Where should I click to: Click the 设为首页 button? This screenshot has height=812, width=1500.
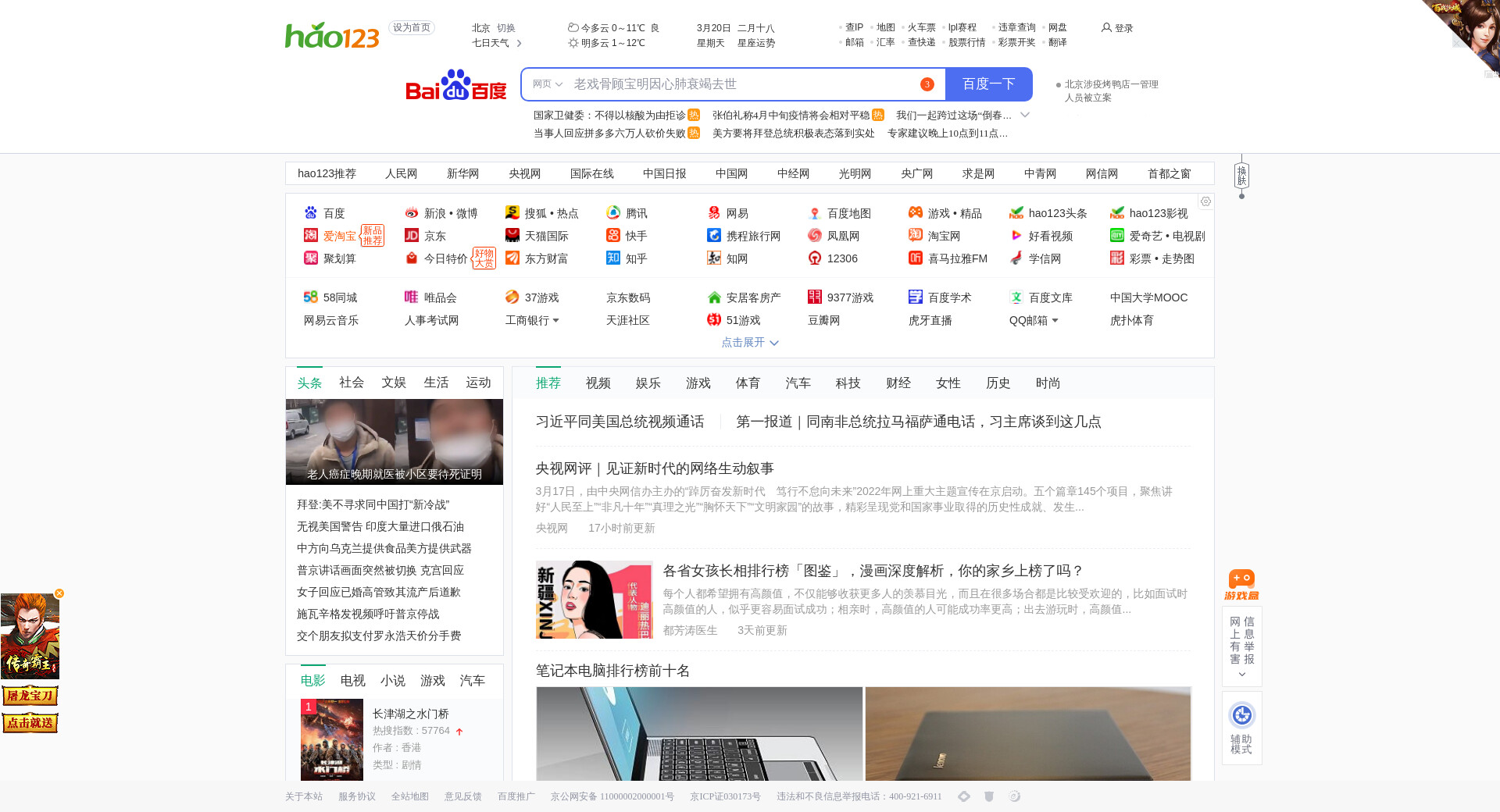click(411, 28)
